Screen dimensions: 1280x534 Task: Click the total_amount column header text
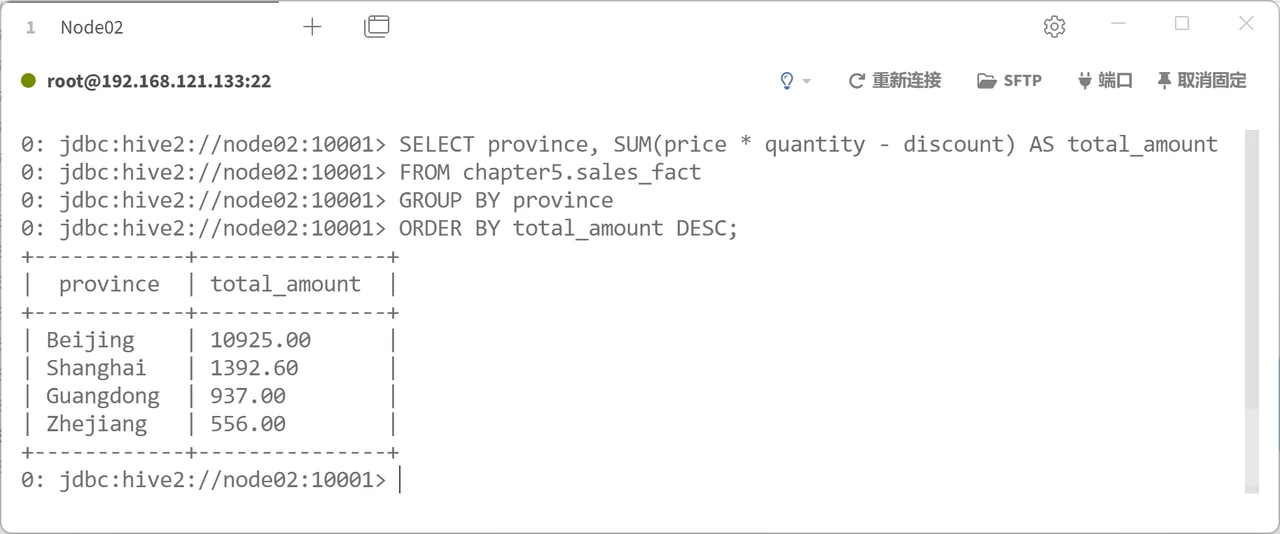285,285
